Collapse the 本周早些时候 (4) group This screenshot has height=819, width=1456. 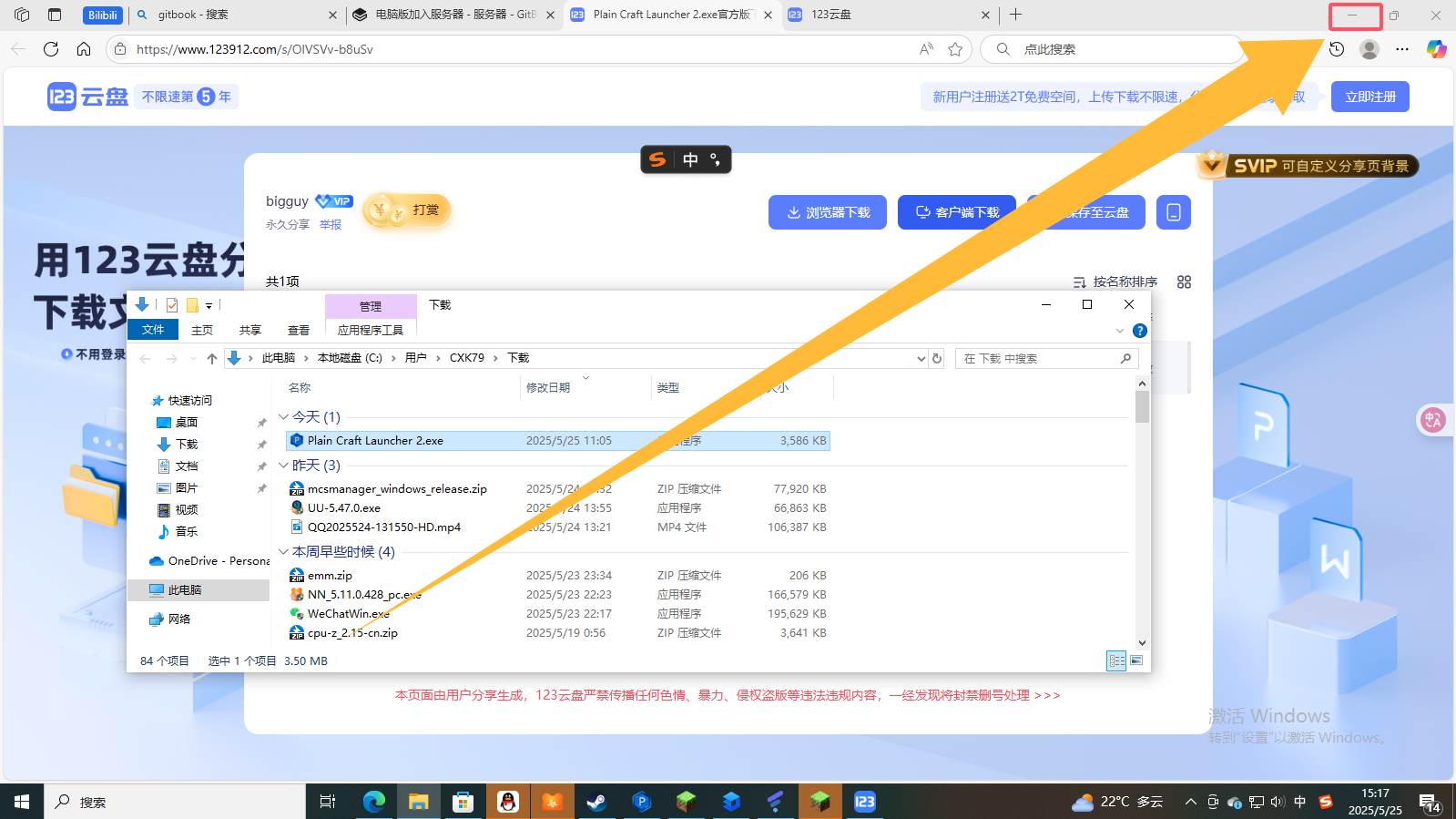[x=284, y=552]
